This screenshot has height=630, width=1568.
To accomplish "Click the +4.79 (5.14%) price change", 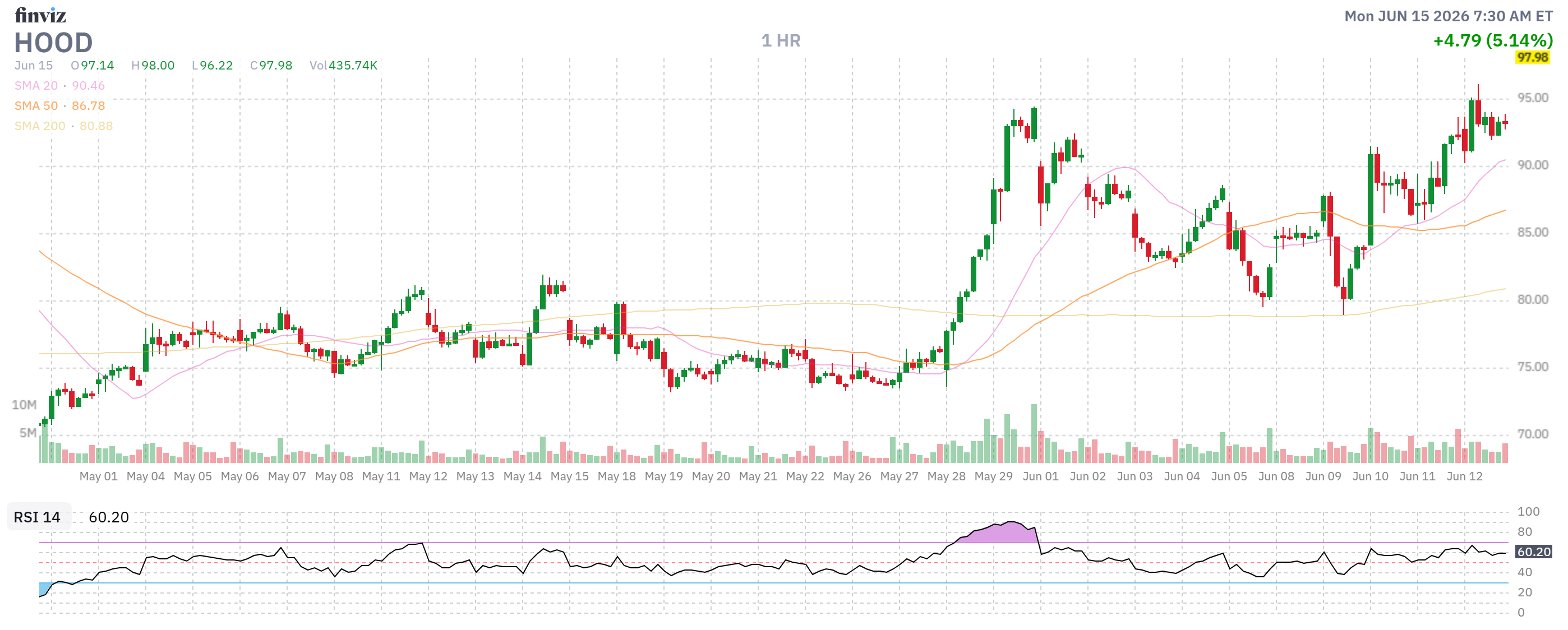I will click(x=1492, y=40).
